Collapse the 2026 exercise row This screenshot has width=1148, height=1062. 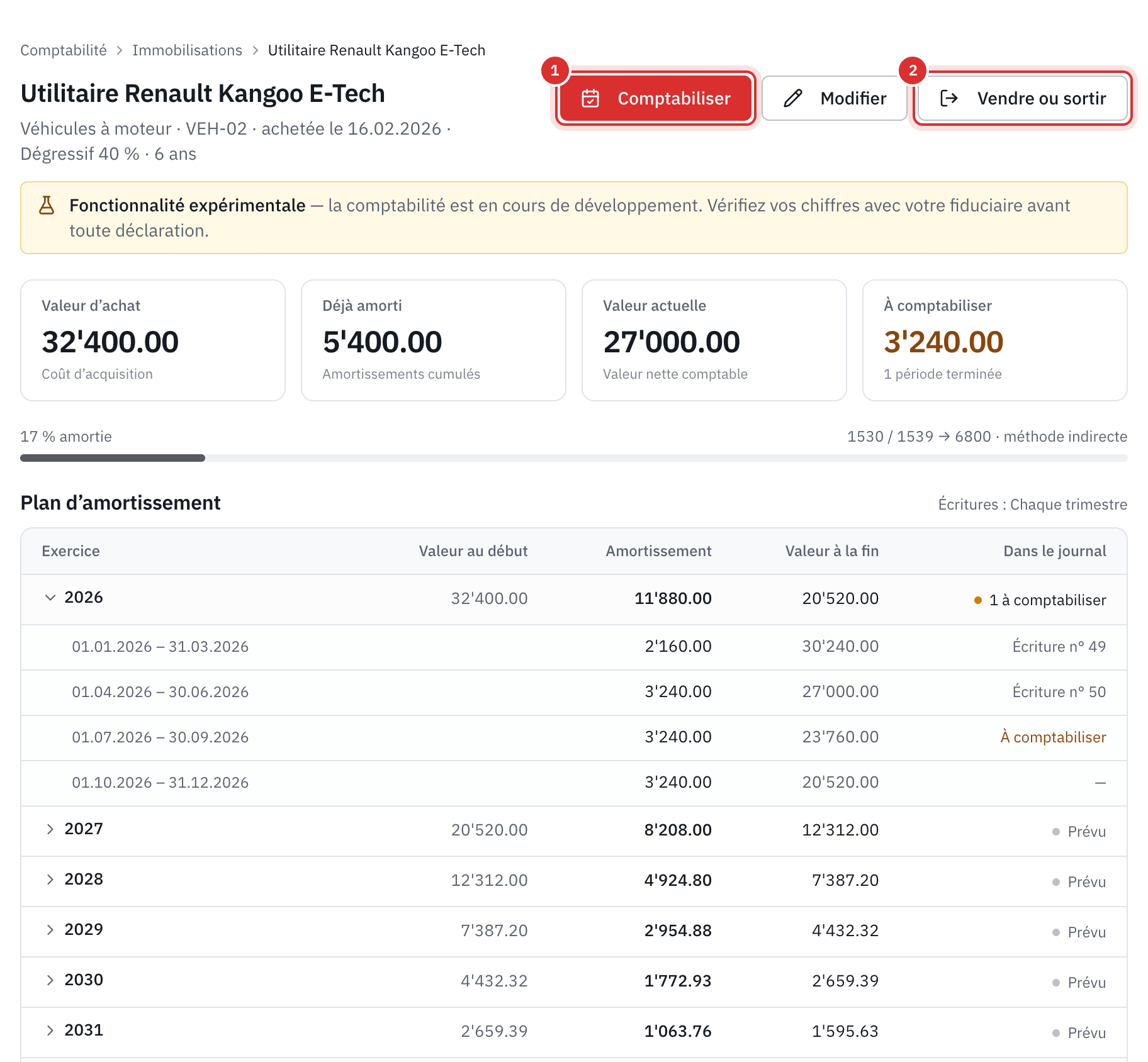50,598
